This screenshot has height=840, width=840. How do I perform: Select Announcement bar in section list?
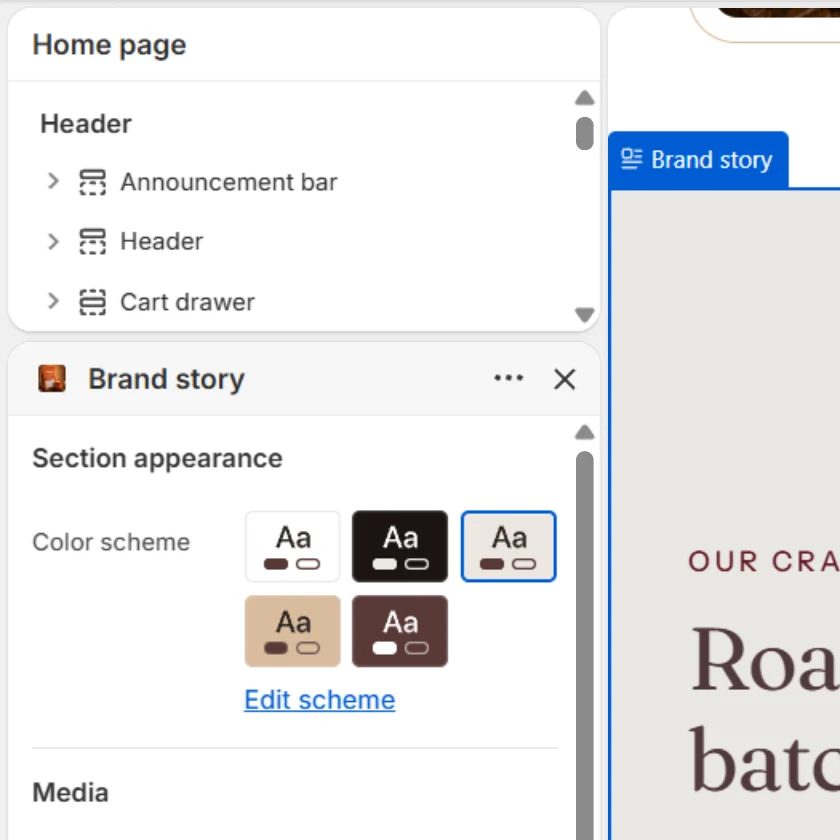point(229,182)
